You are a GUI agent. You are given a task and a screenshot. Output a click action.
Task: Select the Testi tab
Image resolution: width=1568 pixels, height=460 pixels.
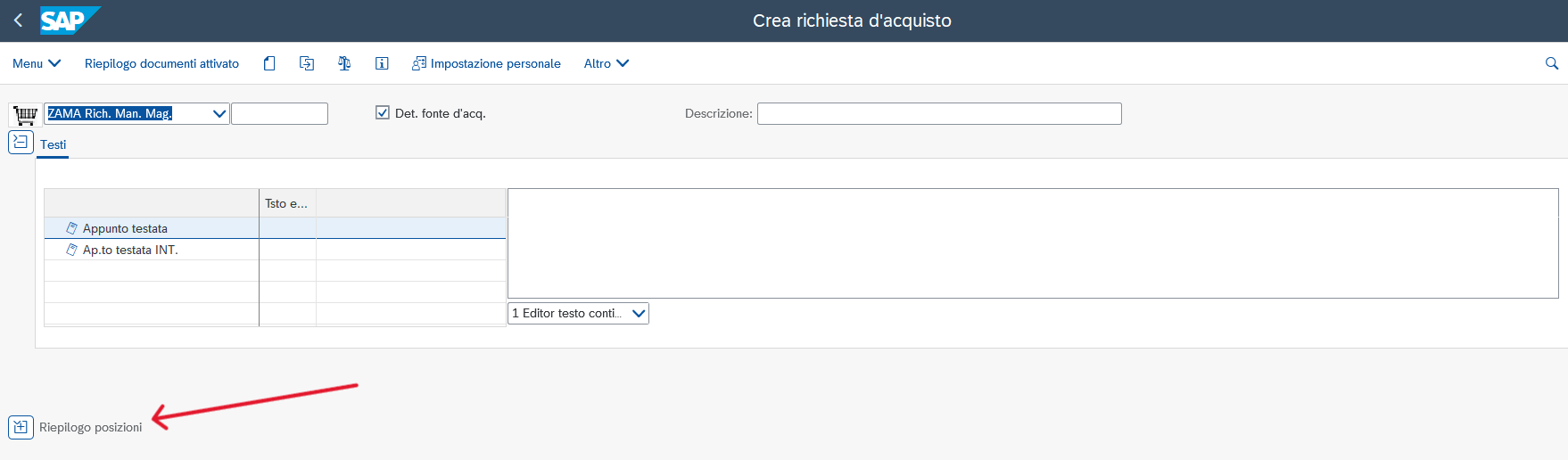(53, 144)
